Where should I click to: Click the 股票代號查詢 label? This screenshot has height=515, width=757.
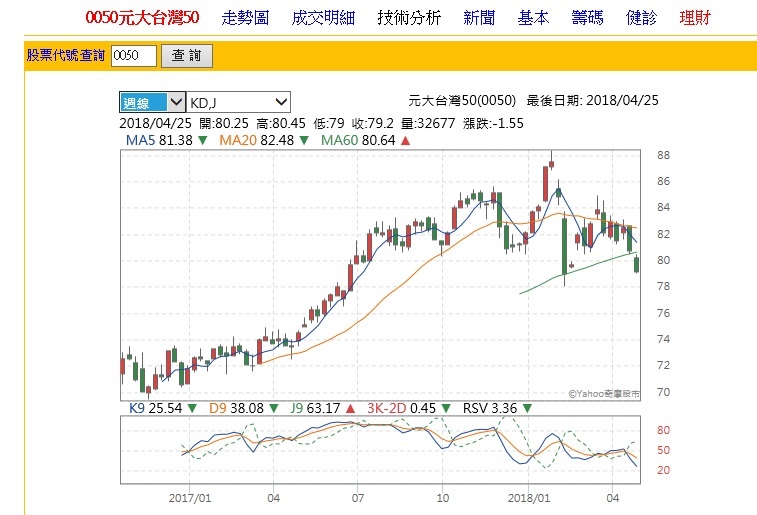(66, 56)
